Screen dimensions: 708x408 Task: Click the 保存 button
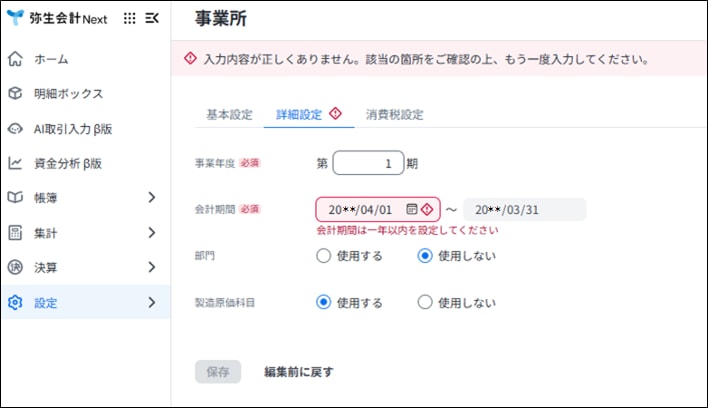pos(218,371)
